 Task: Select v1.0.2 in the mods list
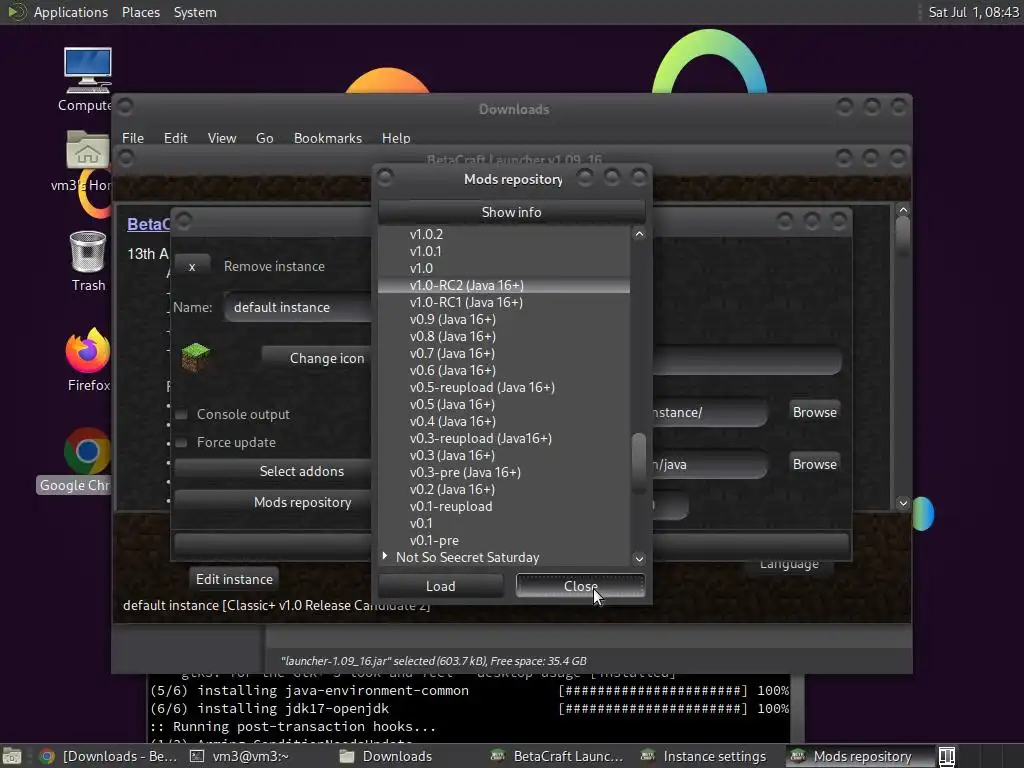click(x=504, y=234)
